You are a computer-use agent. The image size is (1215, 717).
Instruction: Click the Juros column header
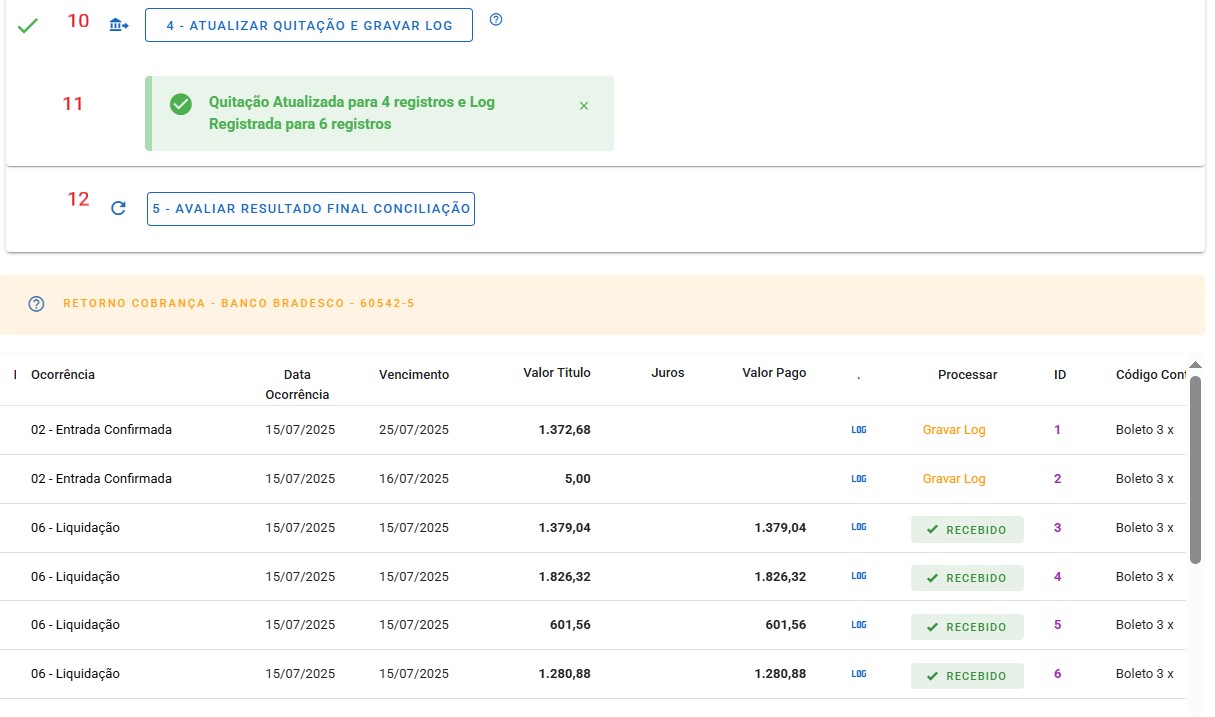coord(668,373)
